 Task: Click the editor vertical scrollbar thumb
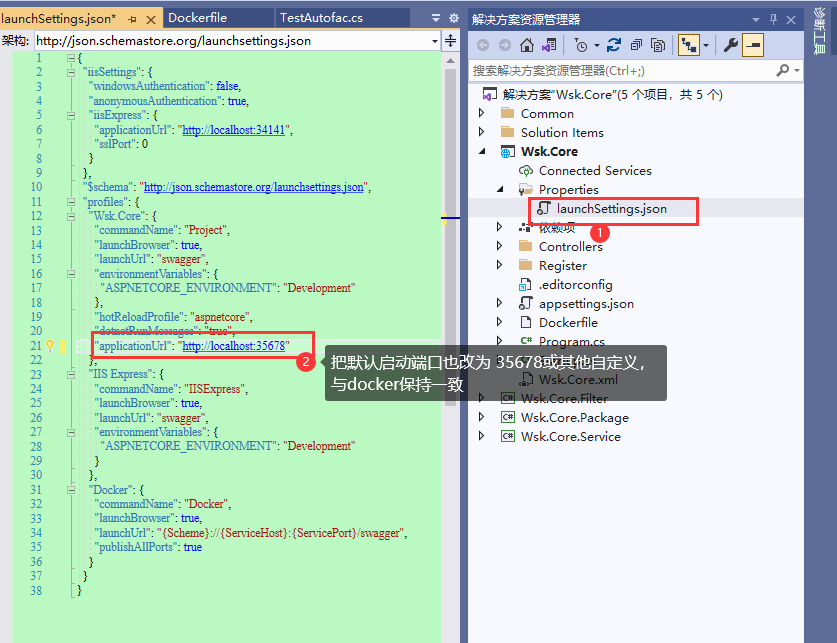click(x=451, y=237)
